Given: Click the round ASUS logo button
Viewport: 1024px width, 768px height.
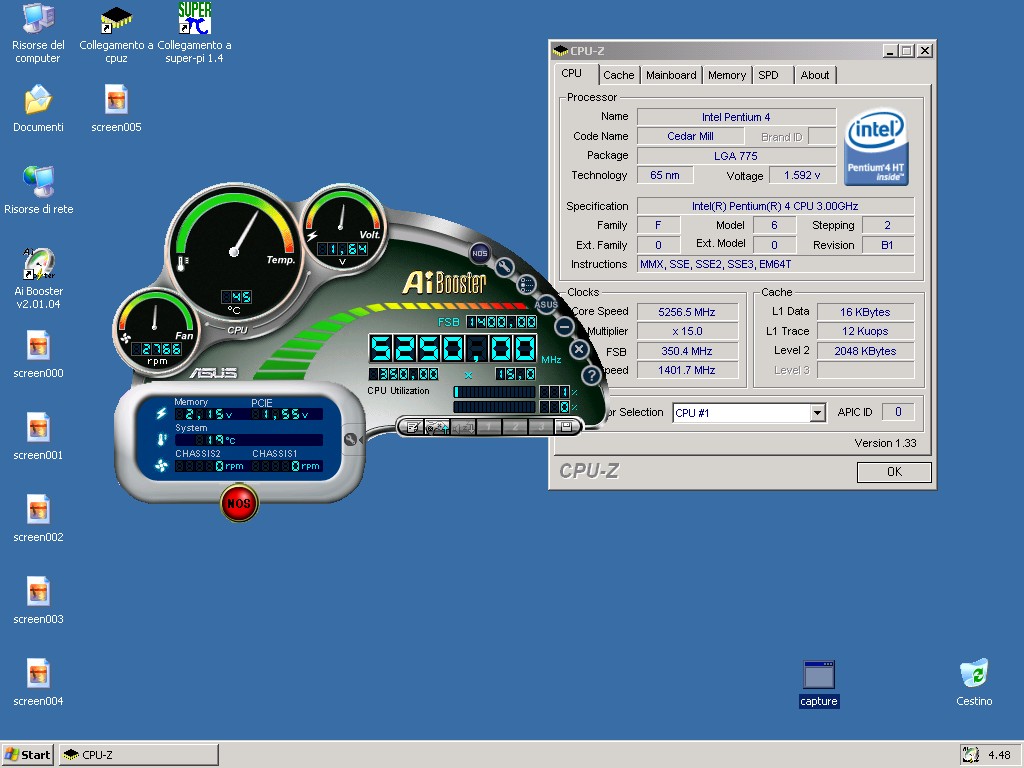Looking at the screenshot, I should click(x=546, y=304).
